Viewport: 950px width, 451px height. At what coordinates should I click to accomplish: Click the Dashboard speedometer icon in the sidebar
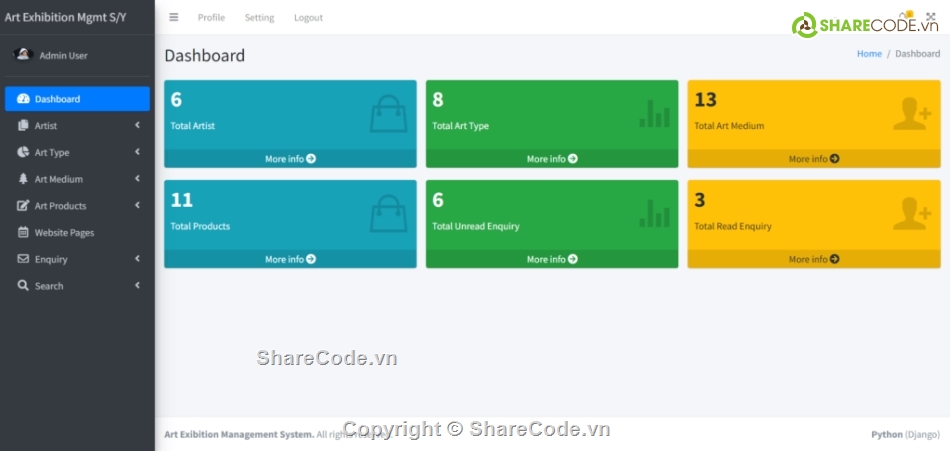tap(23, 99)
